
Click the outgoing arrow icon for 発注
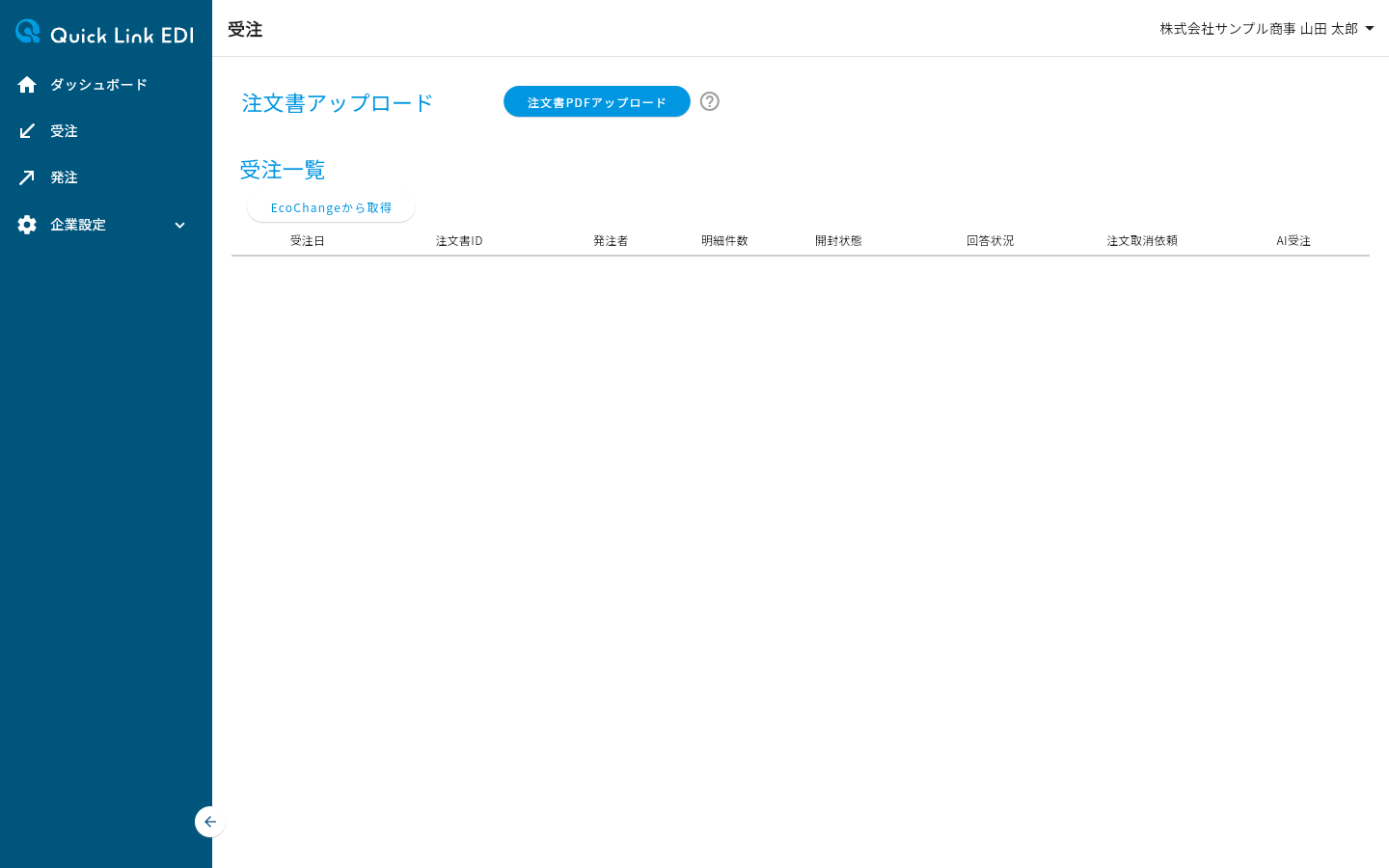click(27, 177)
